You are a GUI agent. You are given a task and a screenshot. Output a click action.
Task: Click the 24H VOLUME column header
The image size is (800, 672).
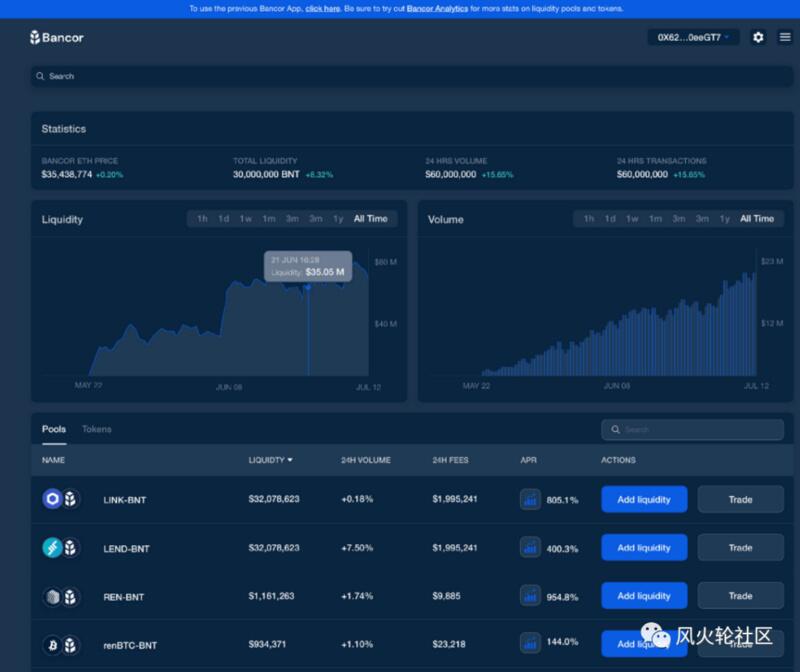coord(366,460)
